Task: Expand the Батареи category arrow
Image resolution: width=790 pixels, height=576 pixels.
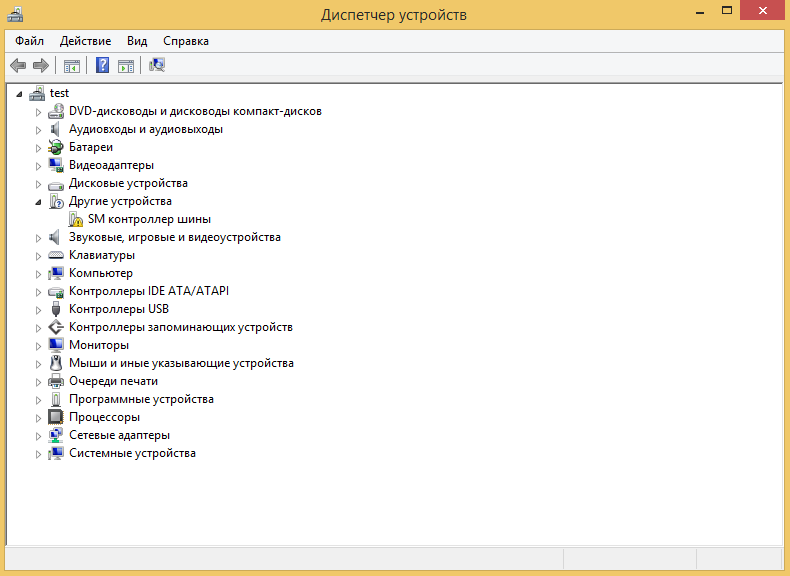Action: tap(38, 148)
